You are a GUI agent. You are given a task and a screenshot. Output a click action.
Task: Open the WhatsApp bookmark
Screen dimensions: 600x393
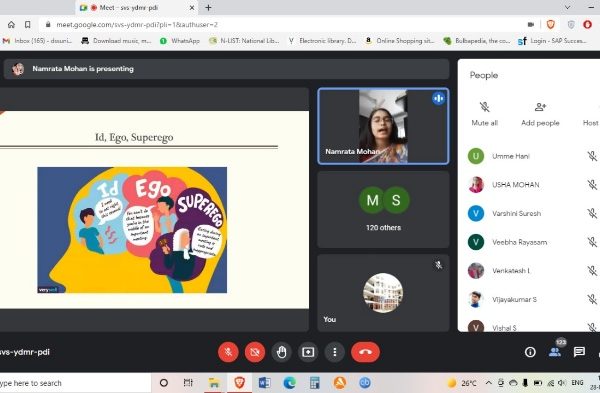point(180,41)
